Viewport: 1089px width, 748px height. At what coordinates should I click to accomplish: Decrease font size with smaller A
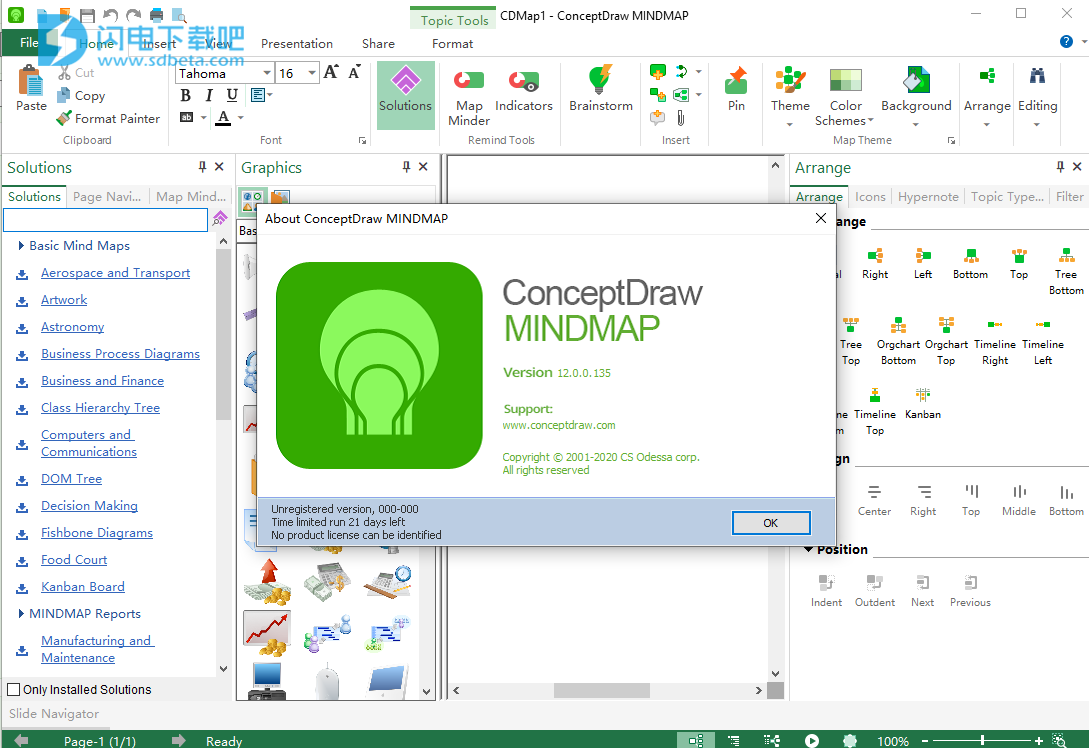click(x=354, y=72)
